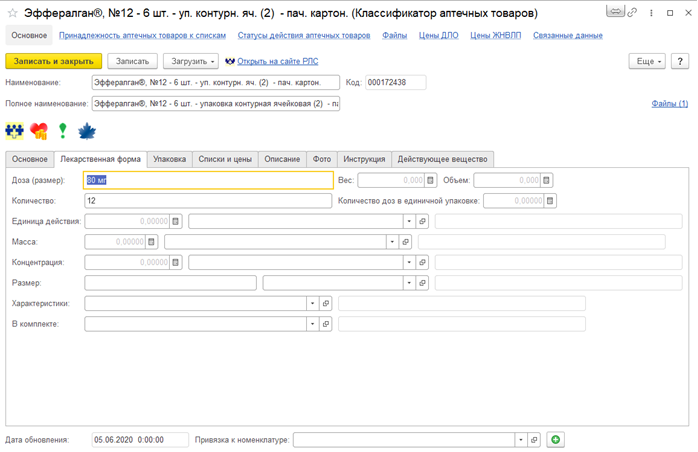Click the Полное наименование input field

[215, 104]
